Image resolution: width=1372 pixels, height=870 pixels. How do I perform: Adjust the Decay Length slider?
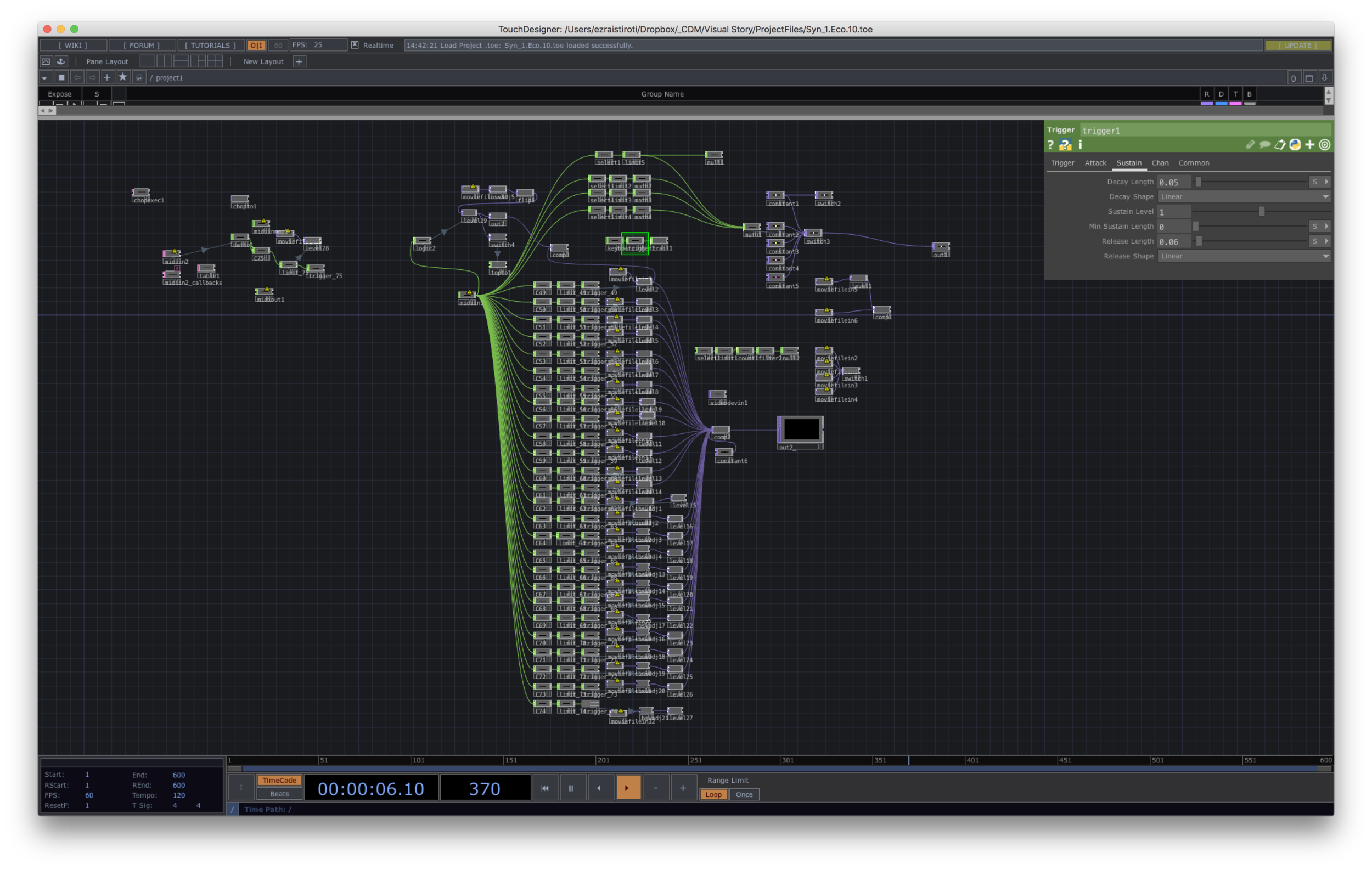point(1250,182)
